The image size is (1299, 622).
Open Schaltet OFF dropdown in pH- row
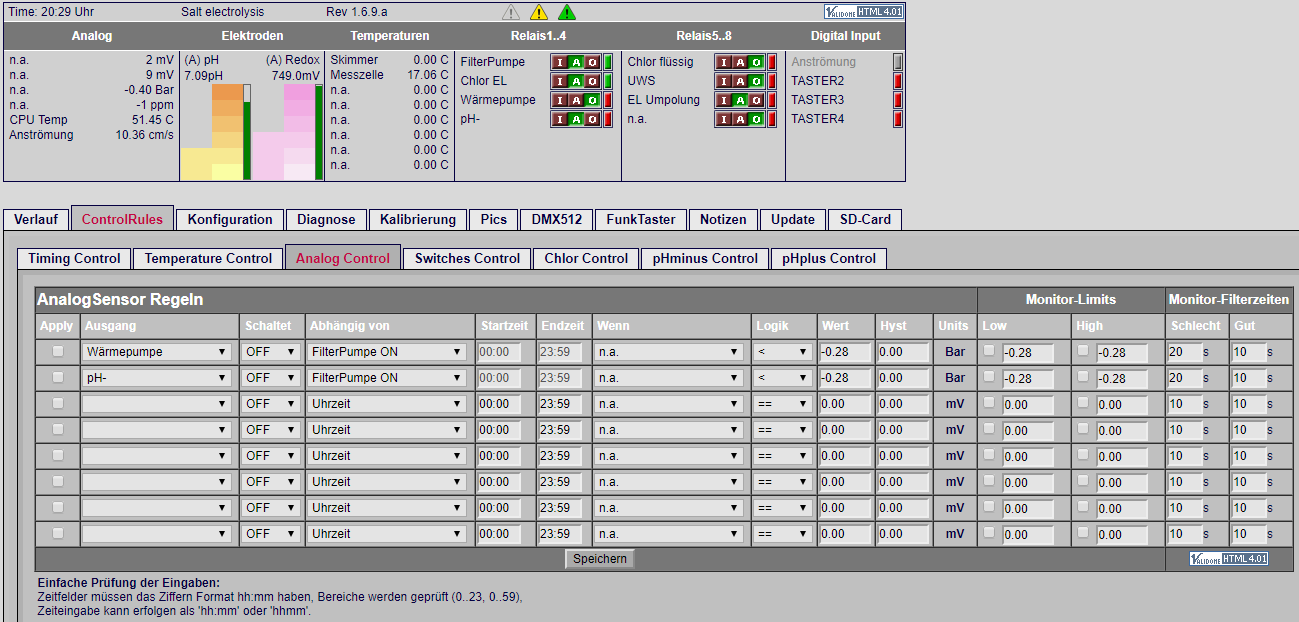(x=271, y=378)
